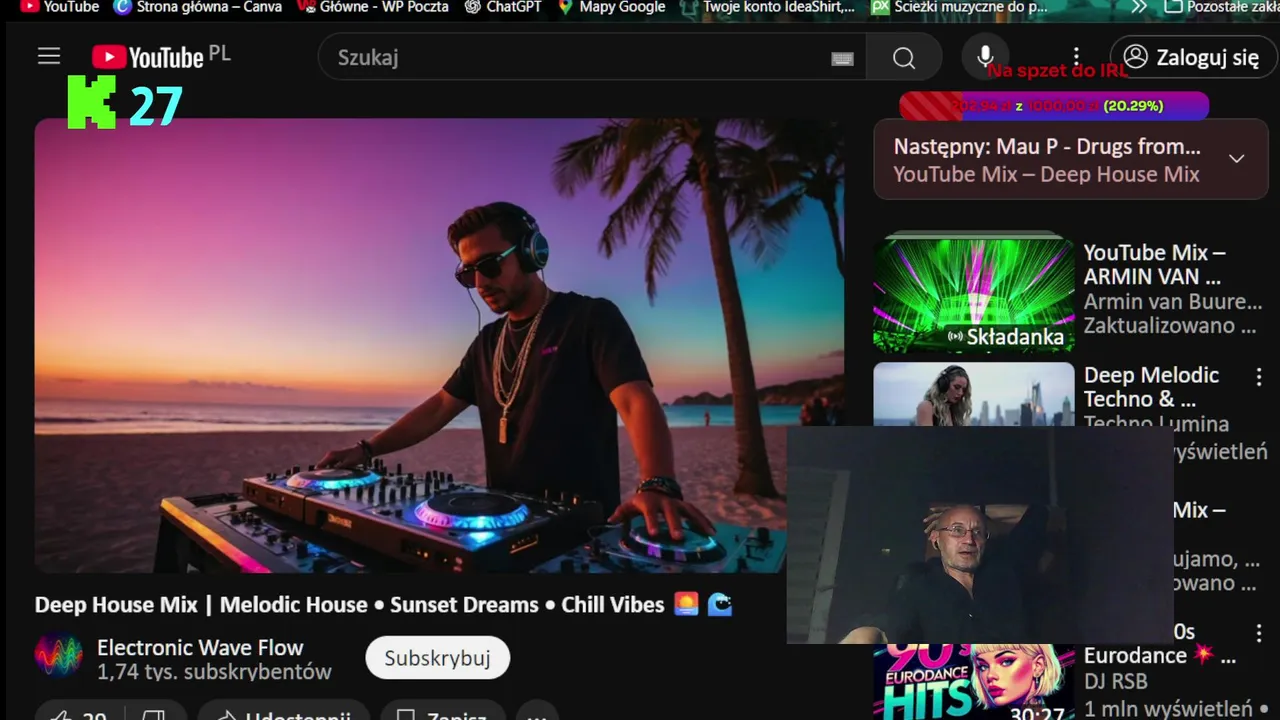
Task: Open options menu for Eurodance video
Action: click(1259, 632)
